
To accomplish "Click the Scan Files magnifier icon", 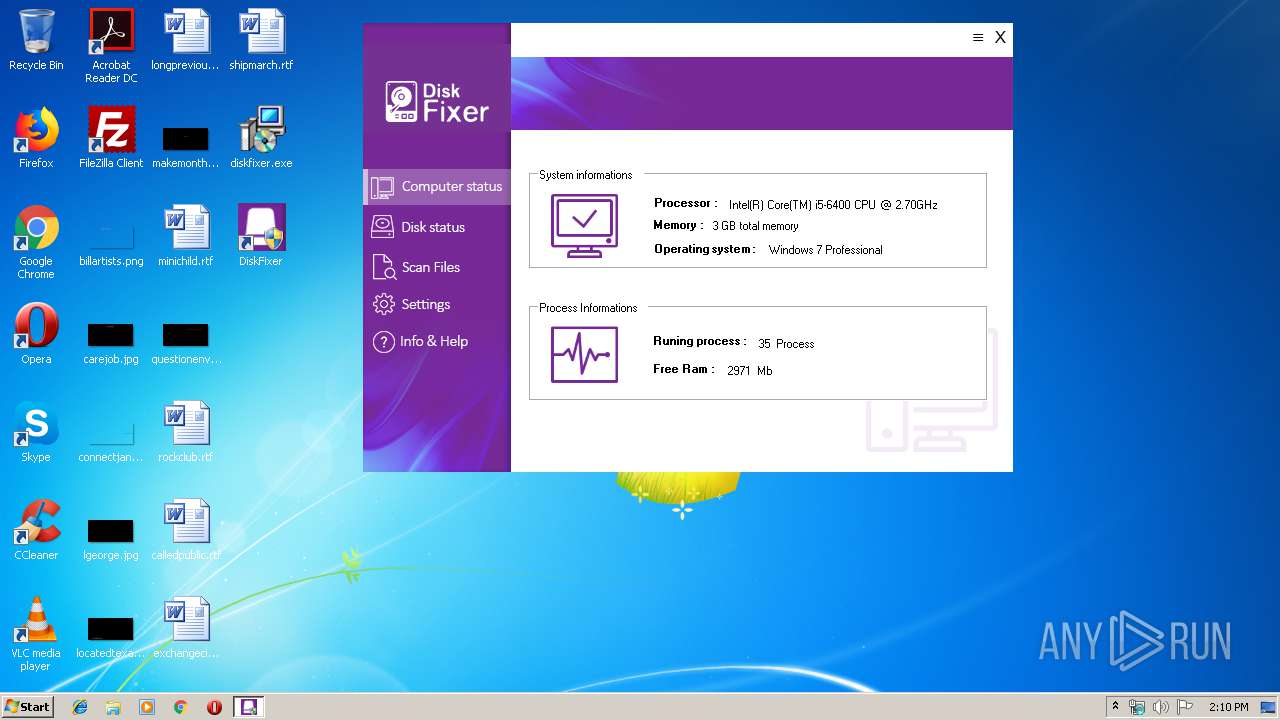I will pyautogui.click(x=384, y=267).
